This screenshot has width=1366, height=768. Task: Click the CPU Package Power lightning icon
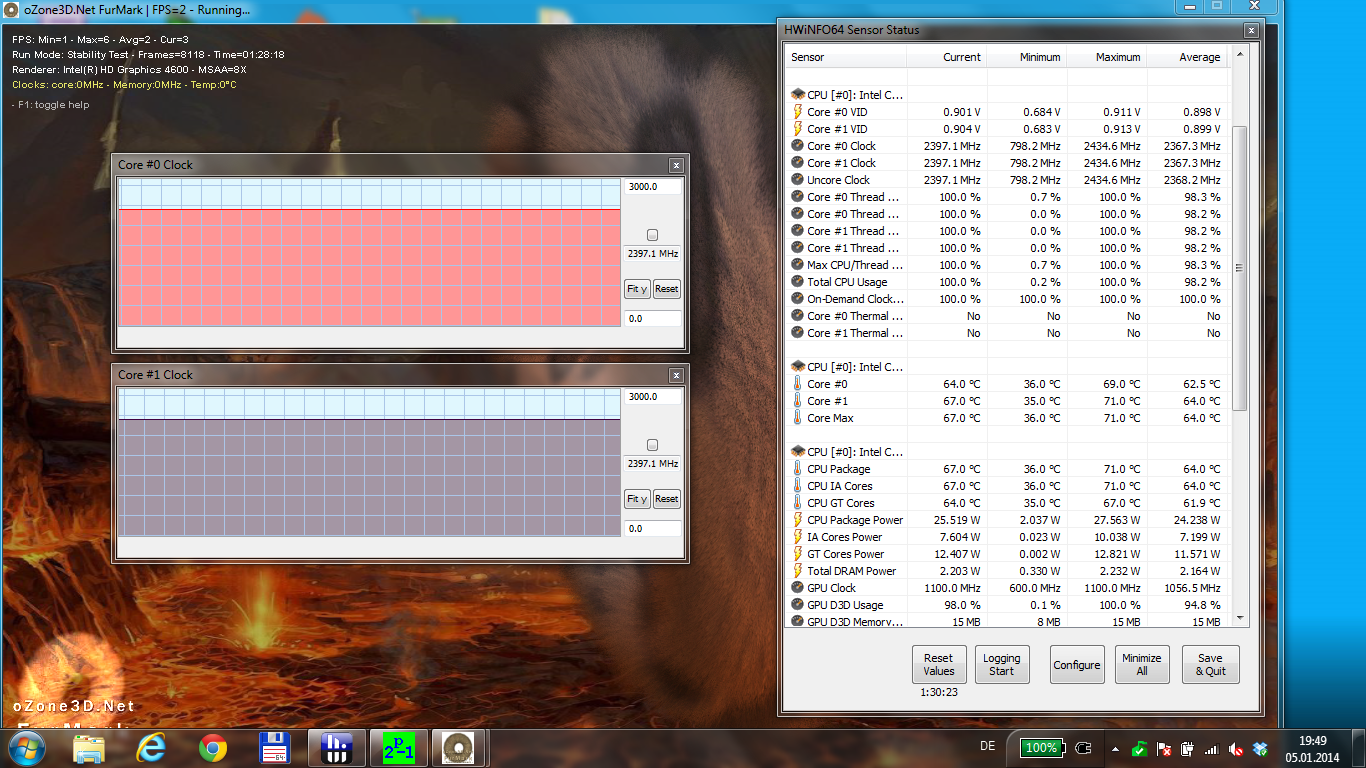point(797,520)
